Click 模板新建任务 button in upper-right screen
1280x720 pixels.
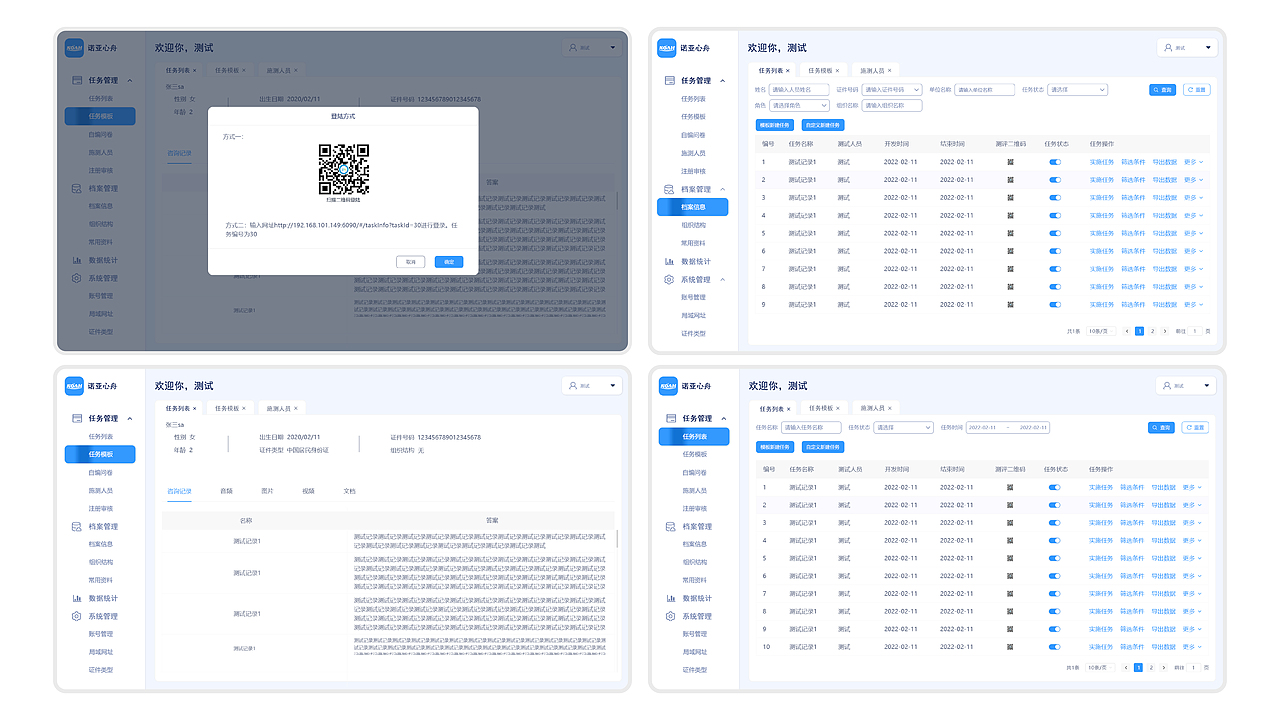tap(775, 125)
